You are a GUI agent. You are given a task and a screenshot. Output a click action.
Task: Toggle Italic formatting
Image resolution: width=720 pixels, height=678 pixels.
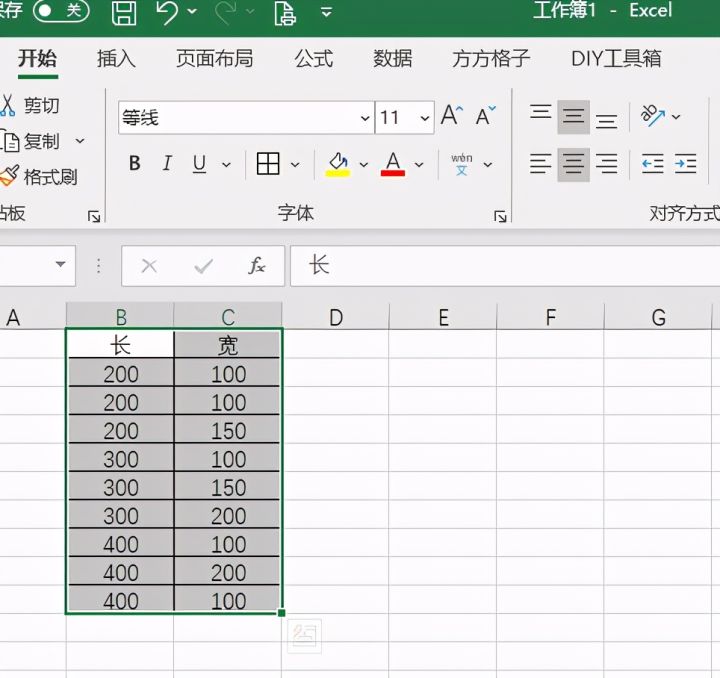click(167, 163)
